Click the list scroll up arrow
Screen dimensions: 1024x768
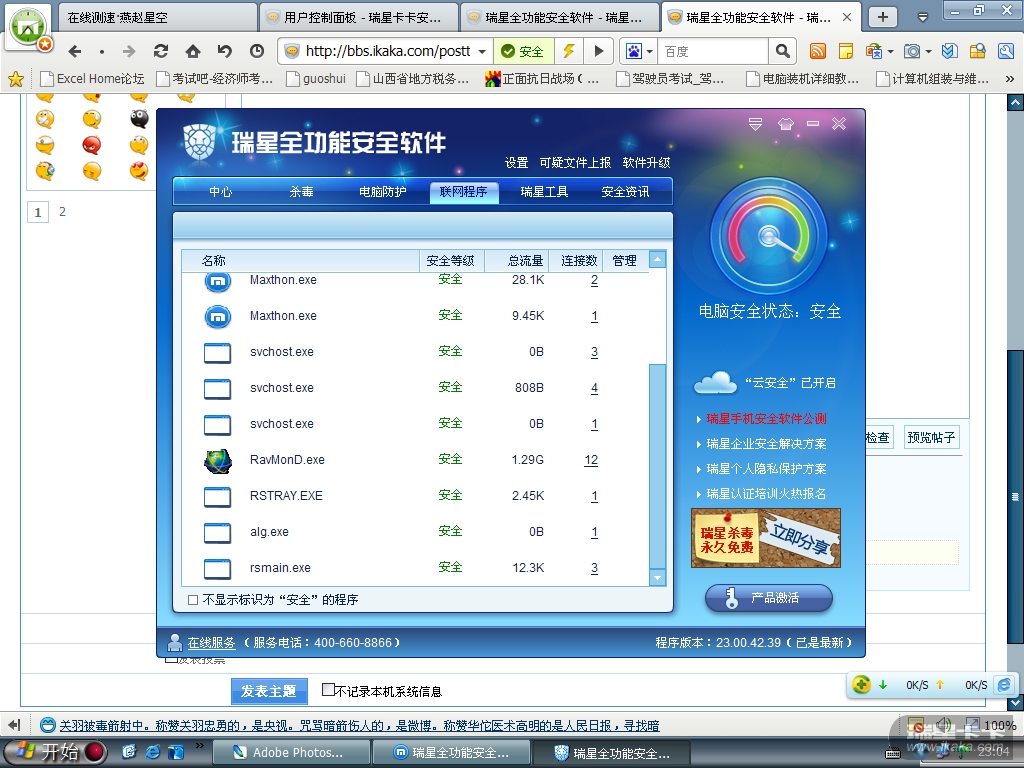(657, 259)
